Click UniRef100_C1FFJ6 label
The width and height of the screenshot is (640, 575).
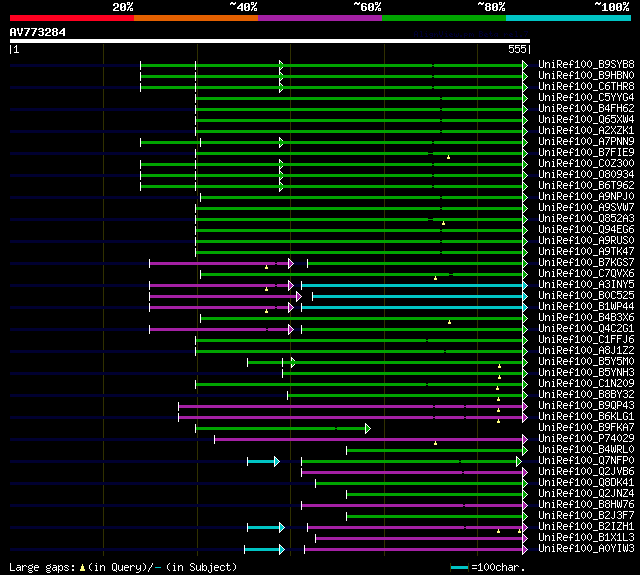586,340
